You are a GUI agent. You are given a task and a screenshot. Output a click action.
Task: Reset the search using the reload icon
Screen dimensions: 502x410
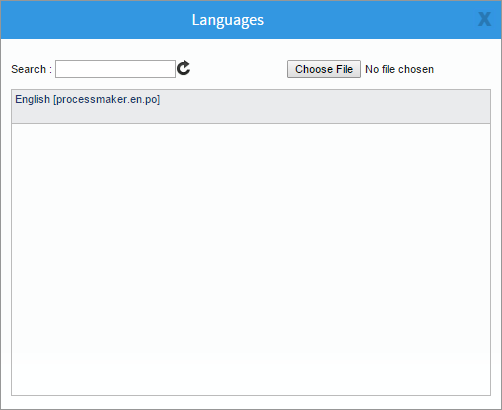click(183, 68)
